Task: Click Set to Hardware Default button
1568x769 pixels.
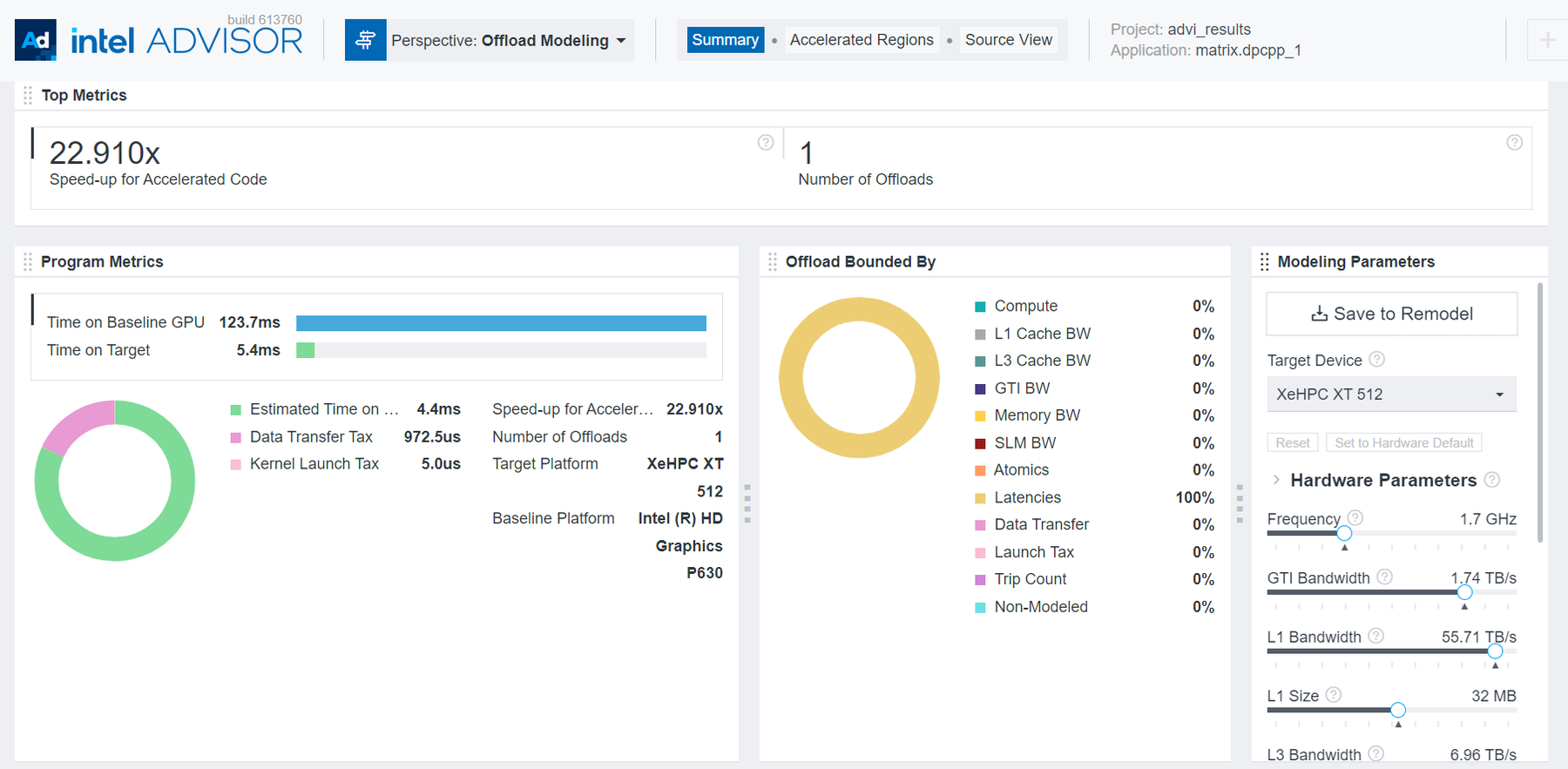Action: [1403, 443]
